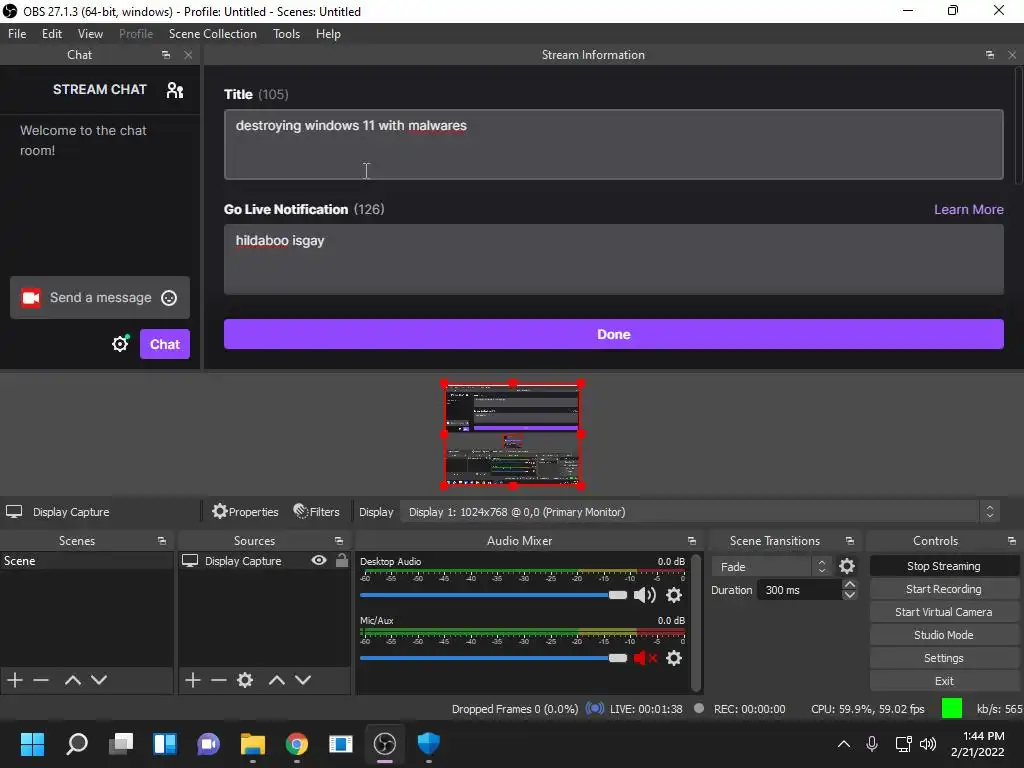Show hidden system tray icons chevron

[844, 744]
